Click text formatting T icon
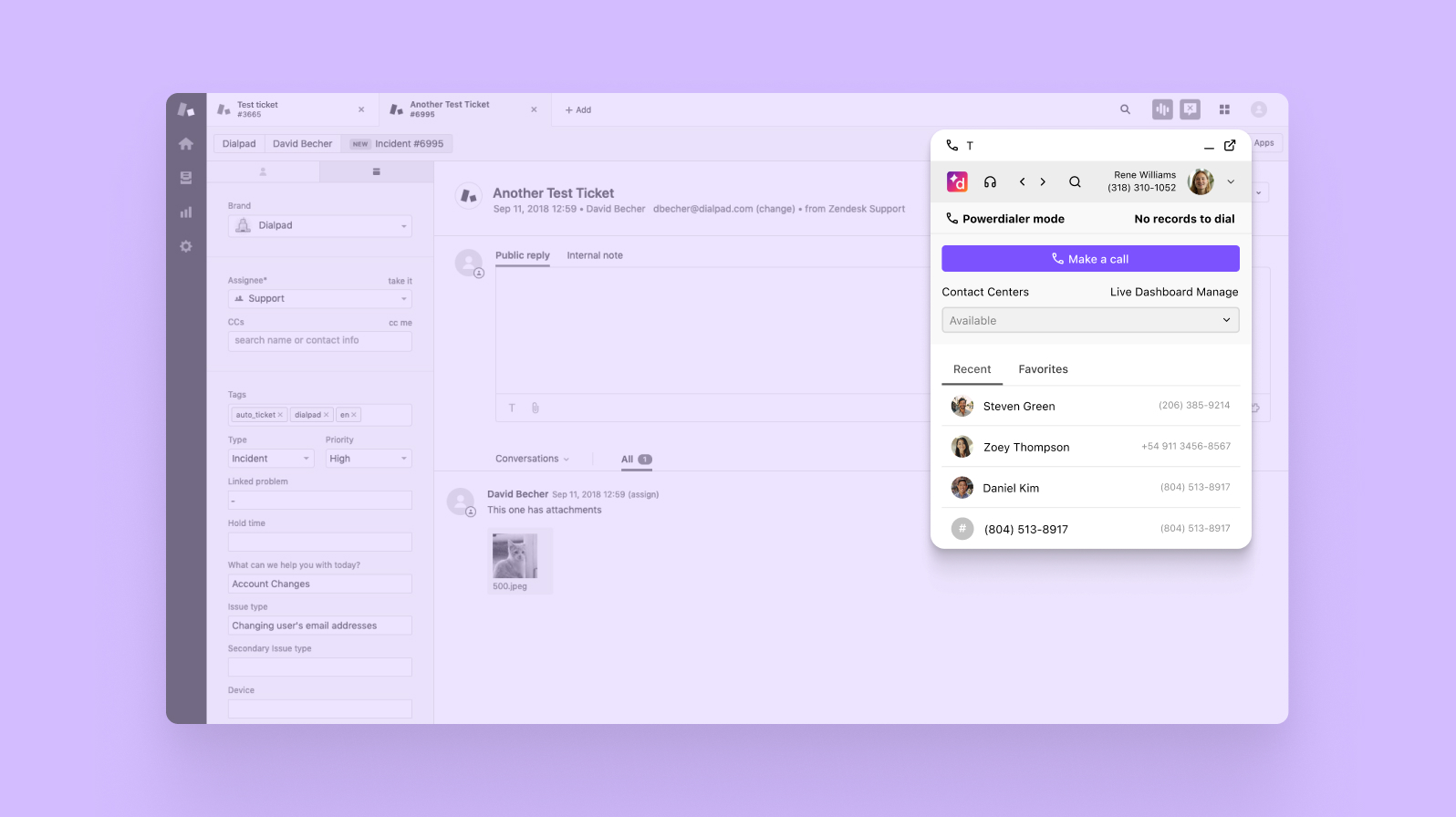The image size is (1456, 817). (x=512, y=408)
